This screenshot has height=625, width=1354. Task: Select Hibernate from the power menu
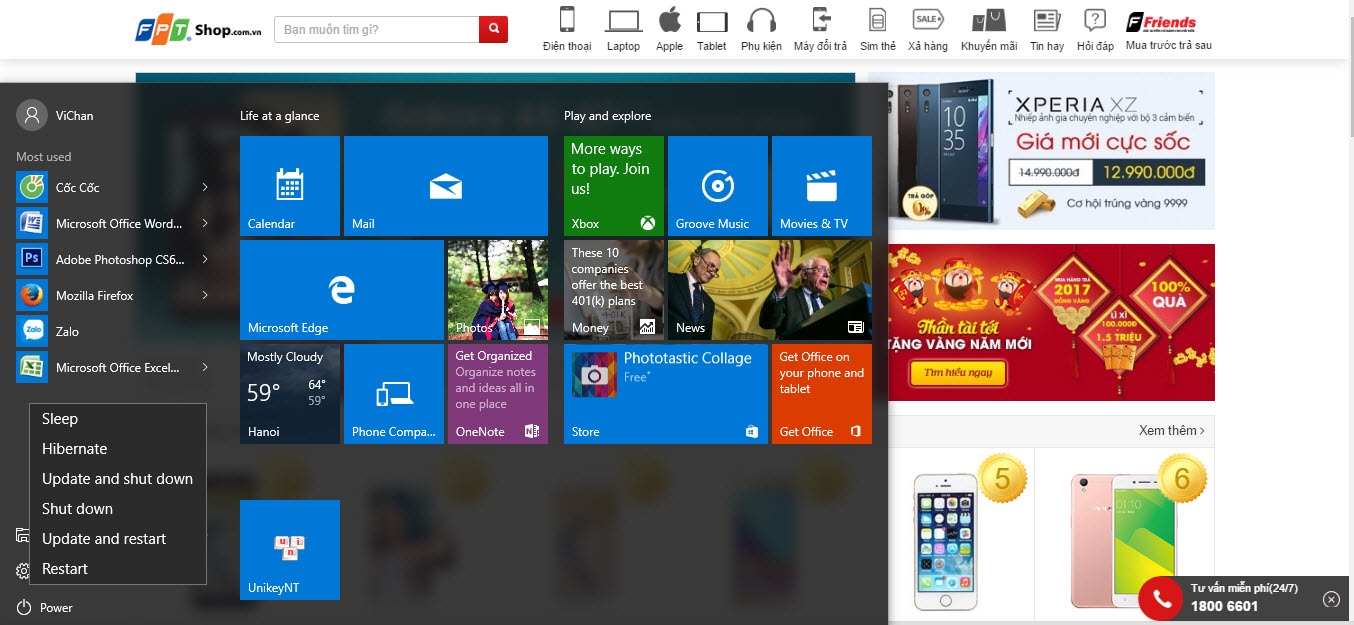click(x=118, y=449)
